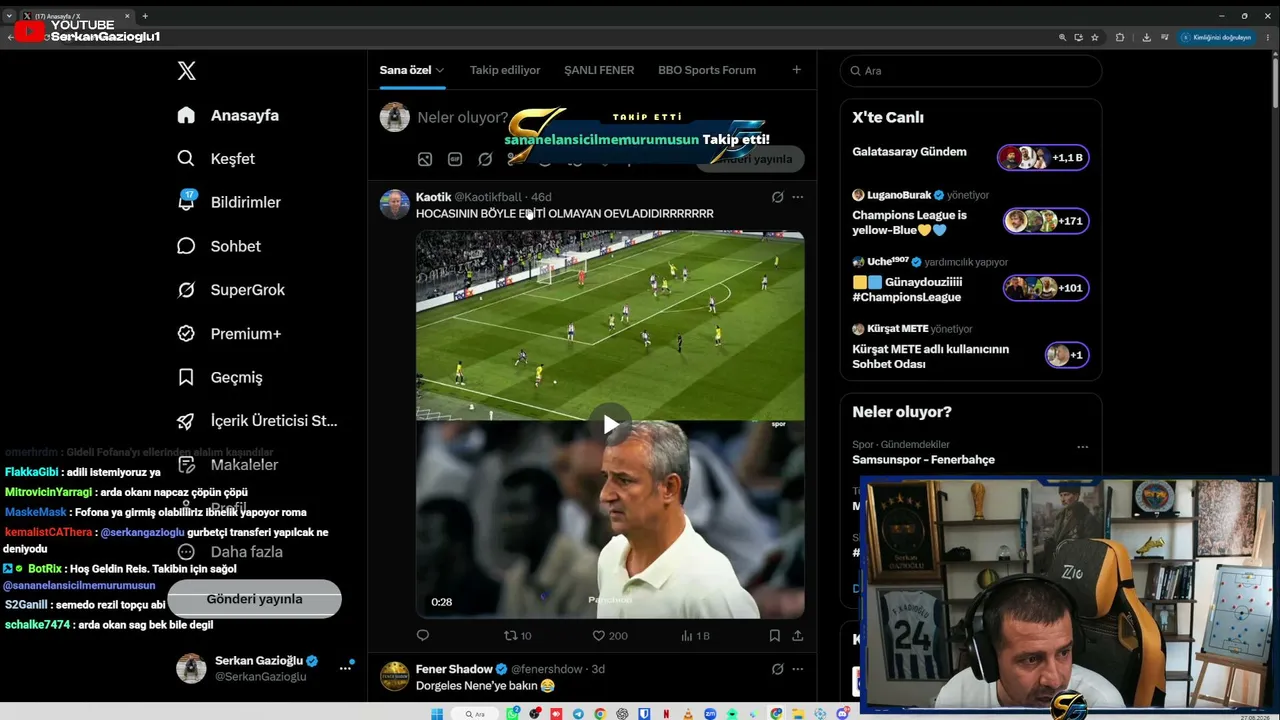Go to Anasayfa in the sidebar
1280x720 pixels.
(x=228, y=115)
